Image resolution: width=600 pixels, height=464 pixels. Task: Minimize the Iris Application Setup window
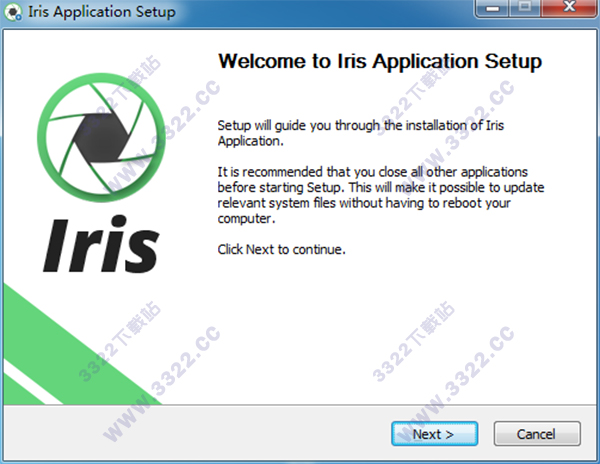click(x=491, y=8)
